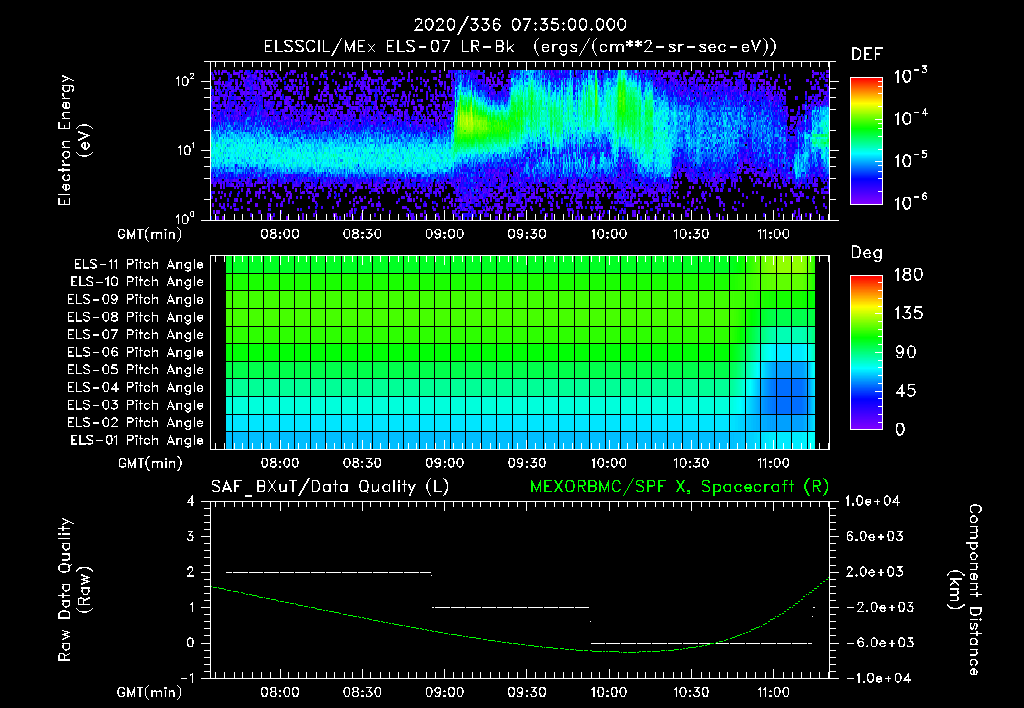Click the Component Distance (km) axis label
The image size is (1024, 708).
pos(965,590)
